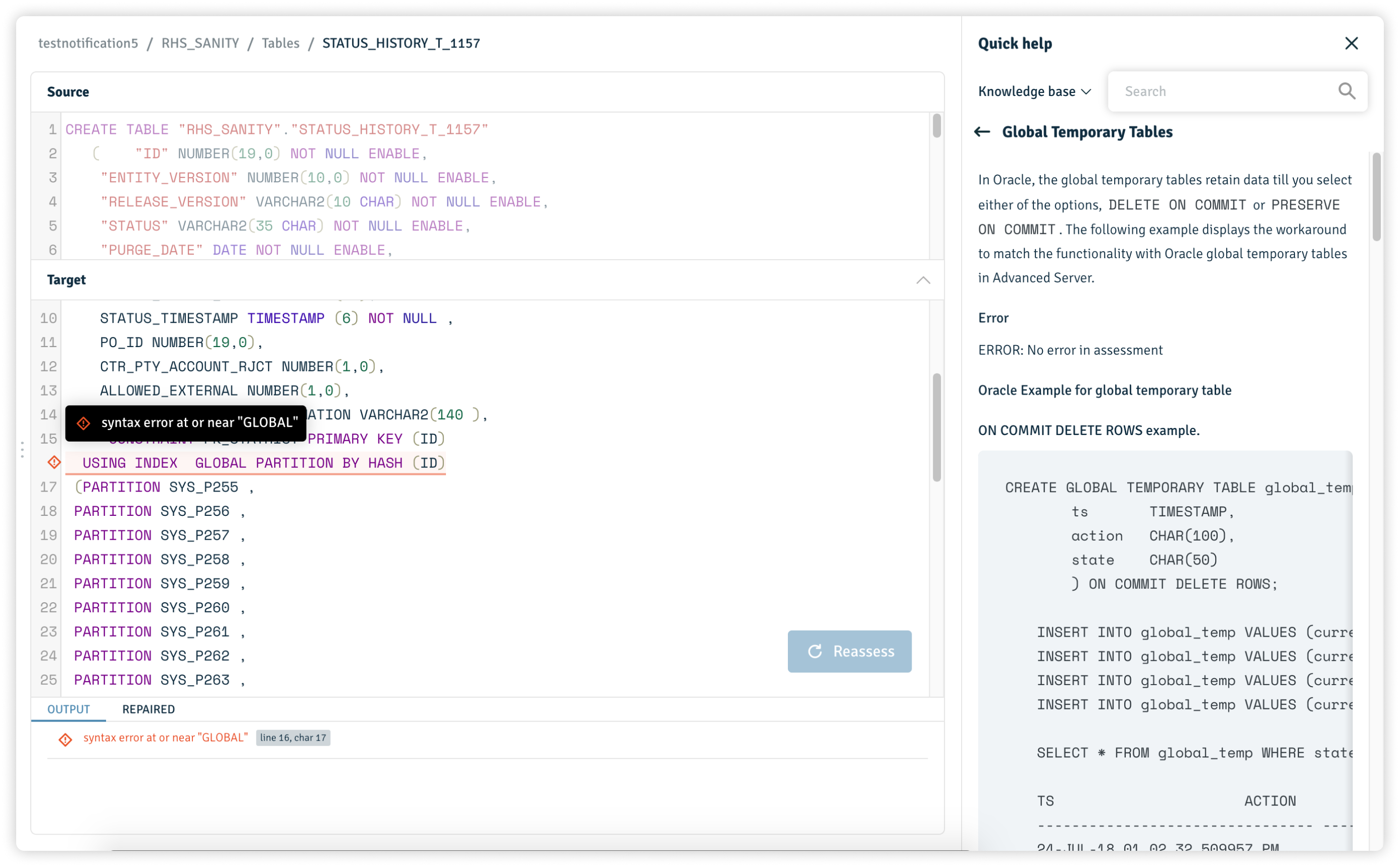Go back from Global Temporary Tables
The height and width of the screenshot is (867, 1400).
(x=982, y=132)
